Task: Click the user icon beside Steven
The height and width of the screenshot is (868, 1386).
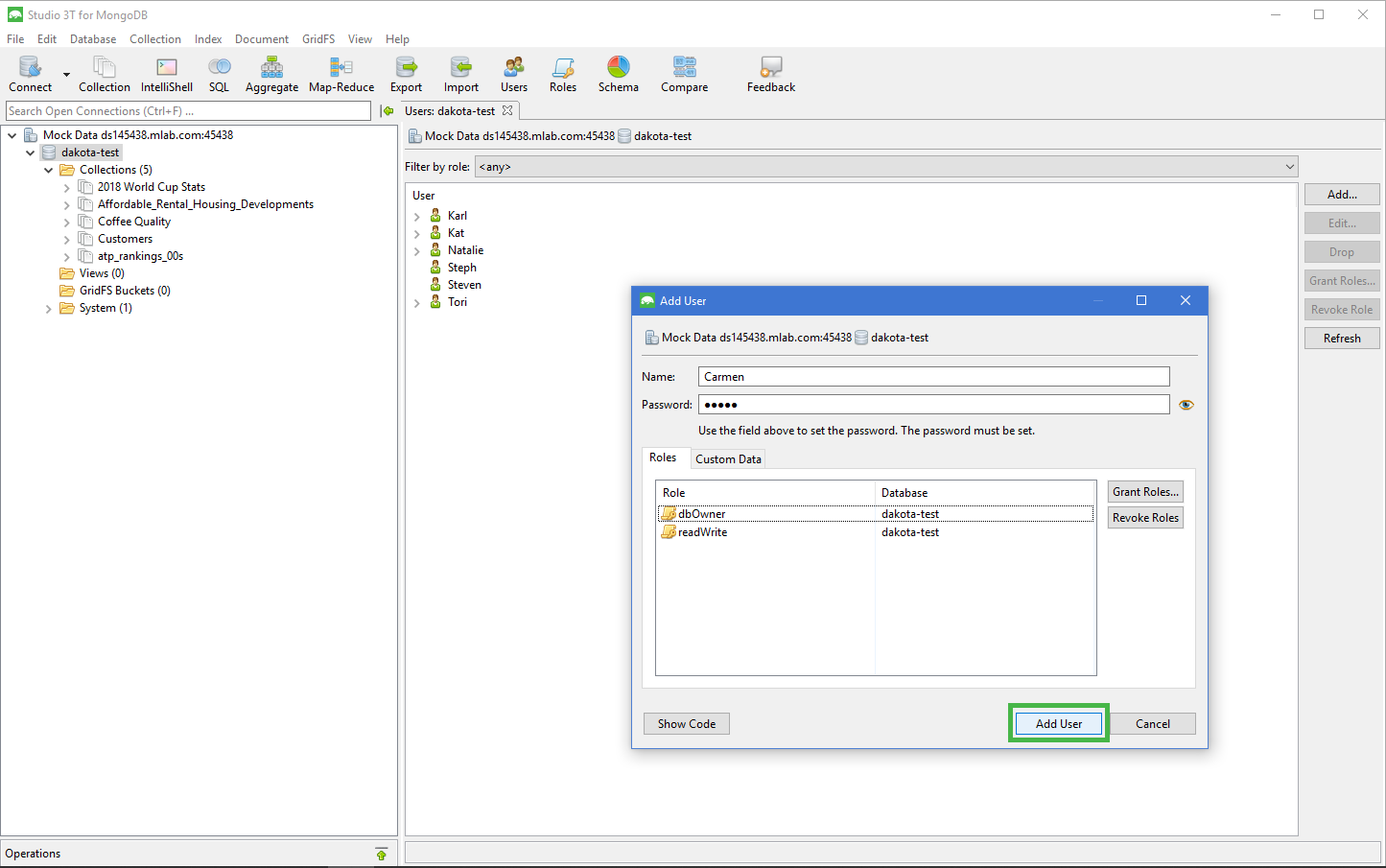Action: (x=435, y=285)
